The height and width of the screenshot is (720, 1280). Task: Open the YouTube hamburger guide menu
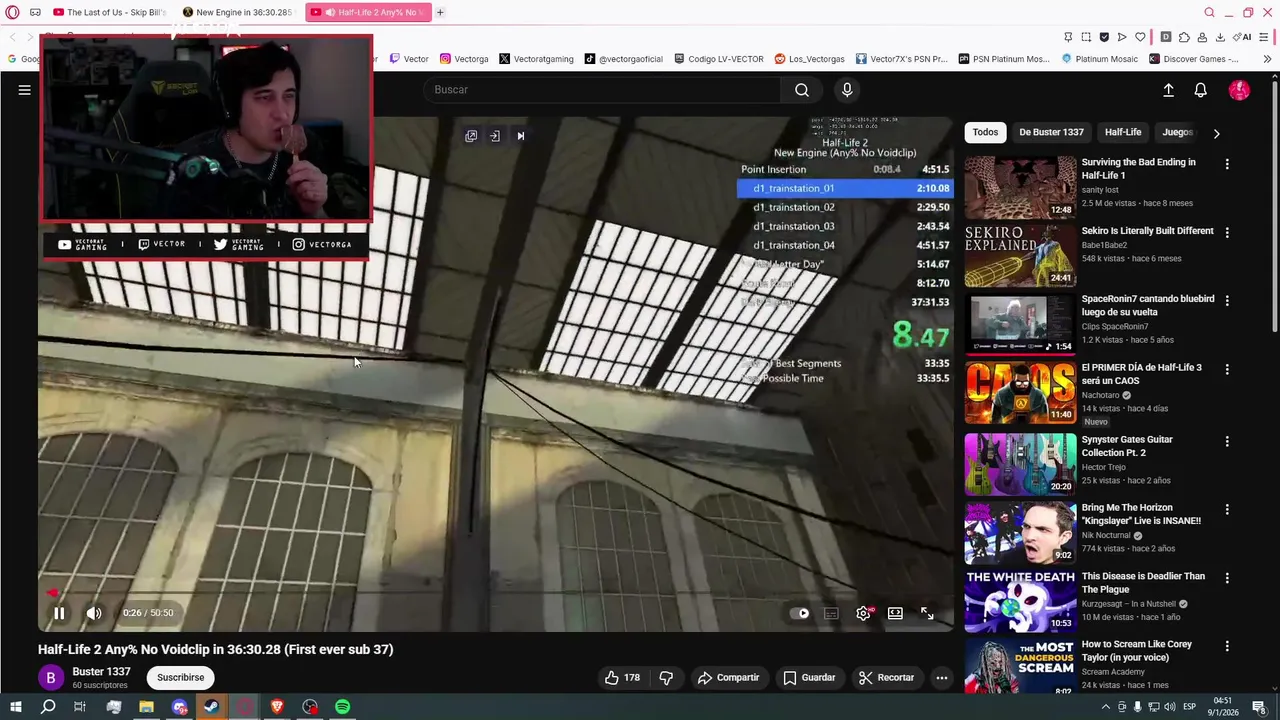(x=24, y=90)
